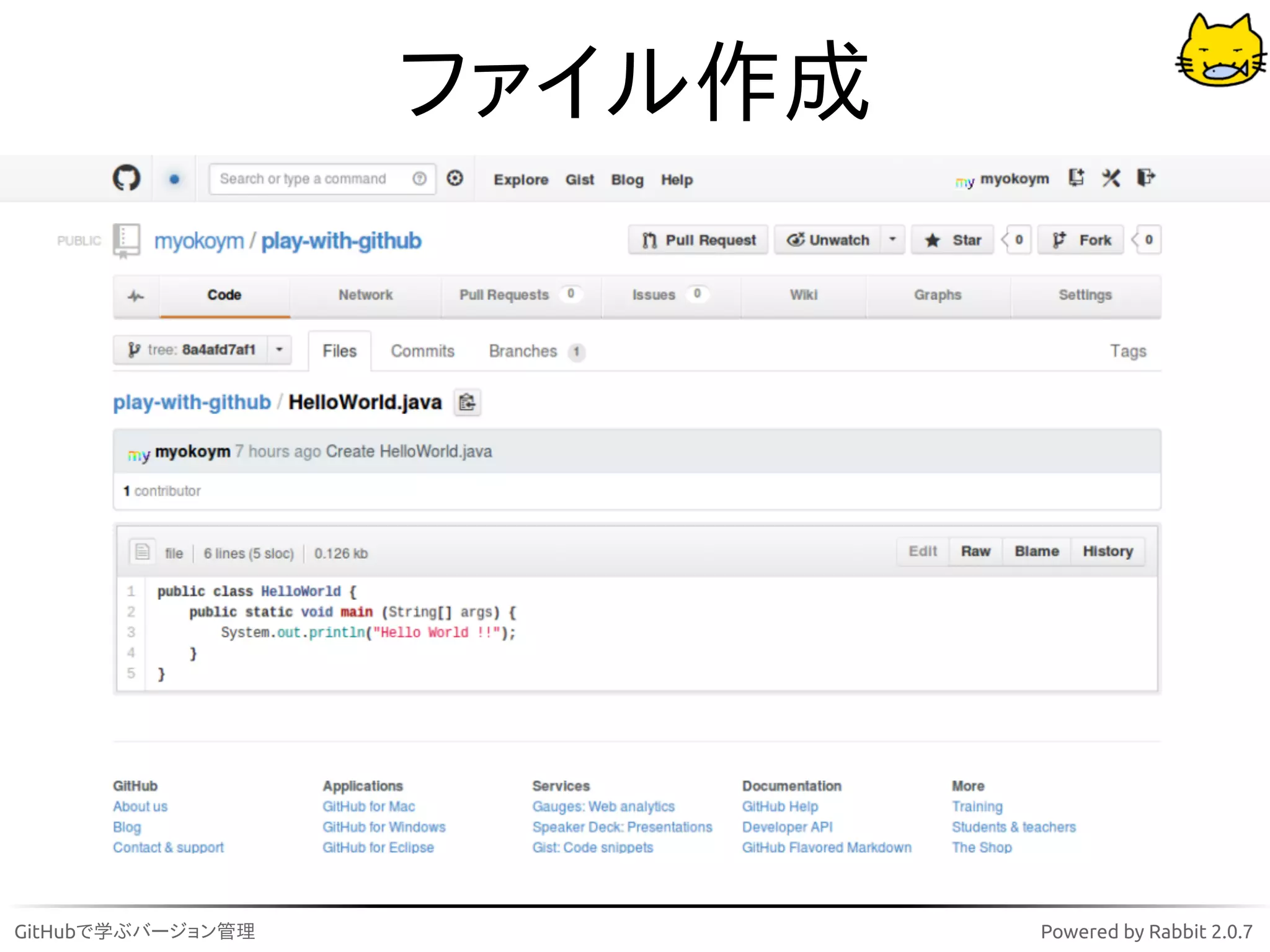This screenshot has height=952, width=1270.
Task: Open The Shop footer link
Action: pyautogui.click(x=982, y=847)
